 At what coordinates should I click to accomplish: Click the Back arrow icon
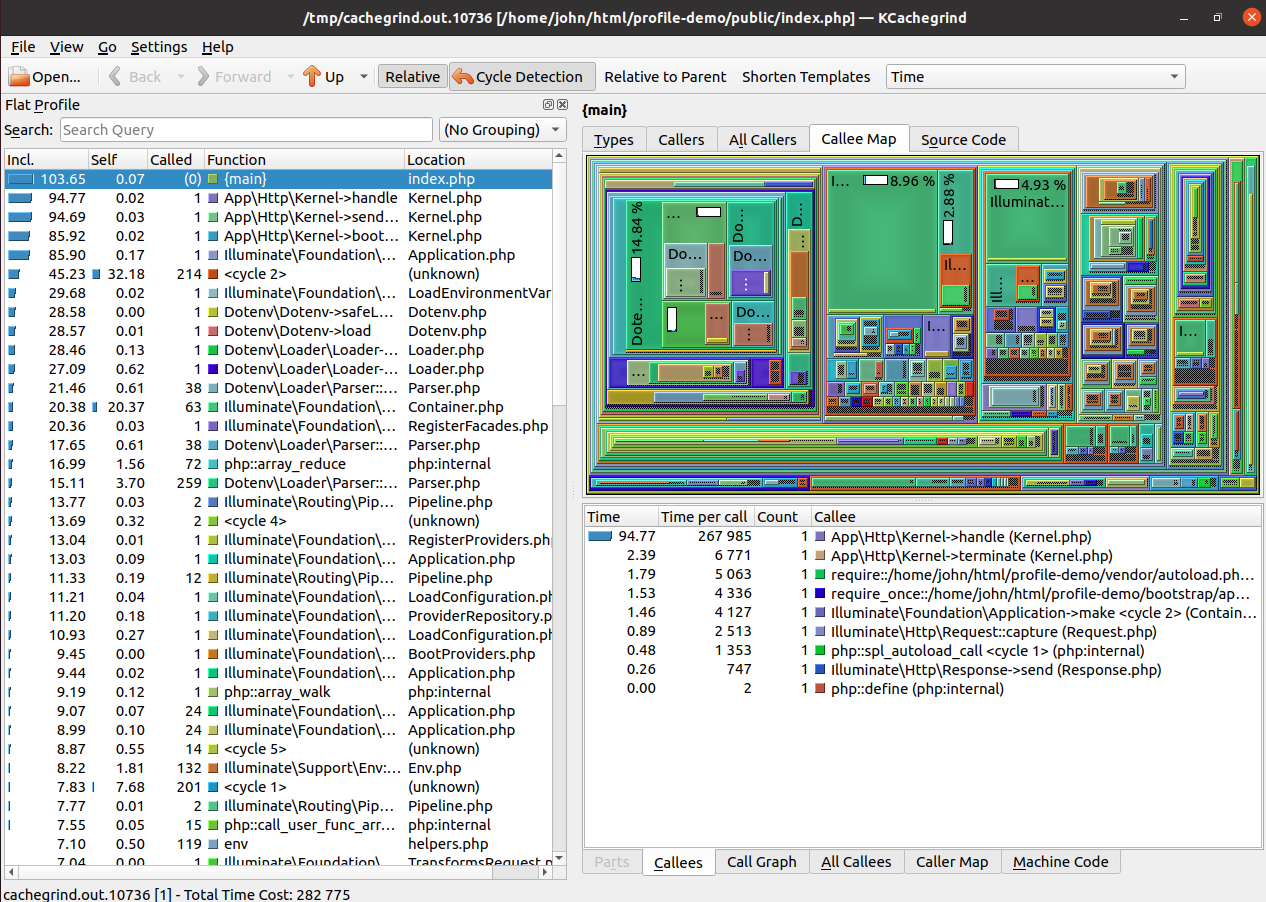(116, 77)
